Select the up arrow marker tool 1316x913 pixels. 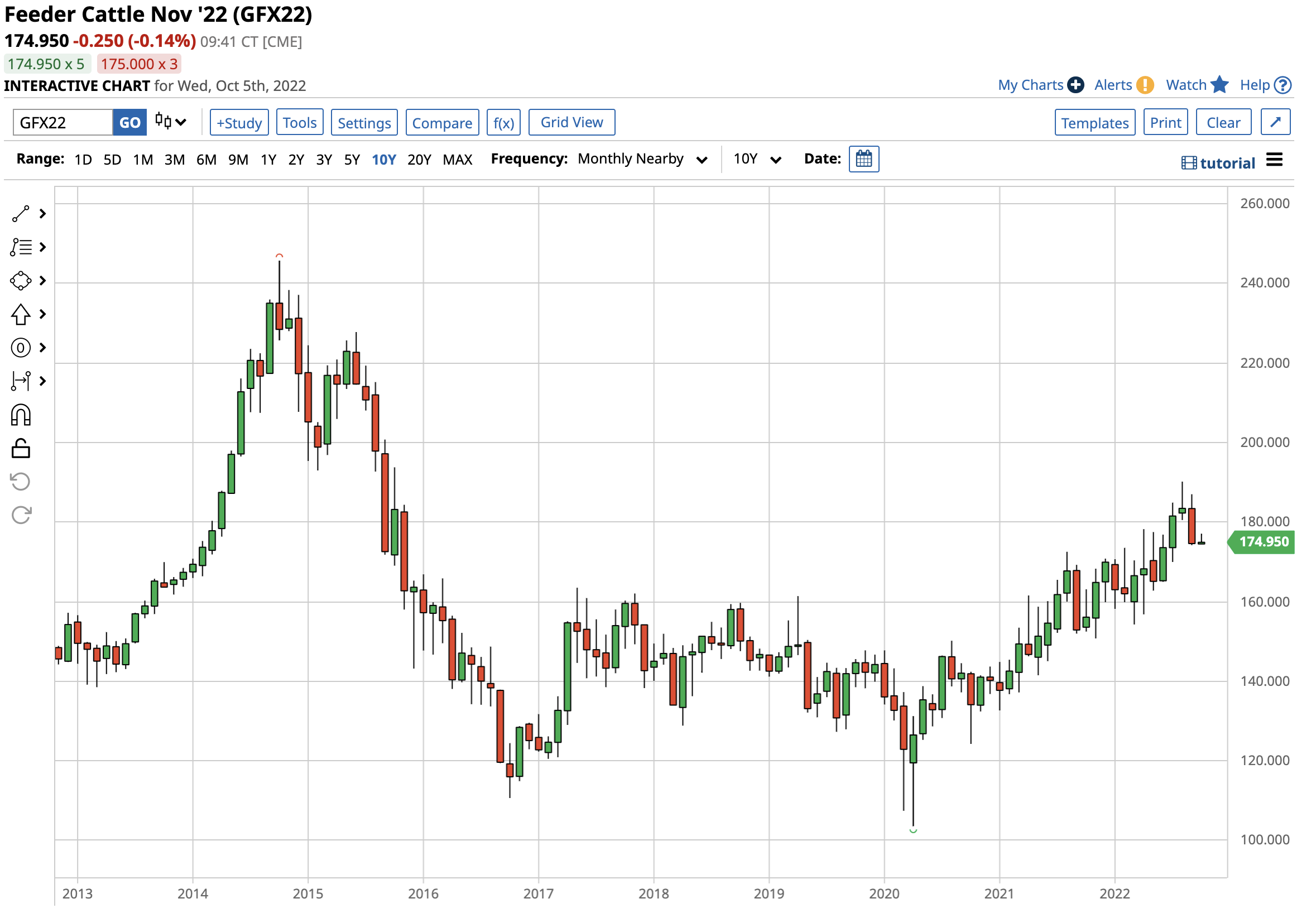click(x=21, y=315)
